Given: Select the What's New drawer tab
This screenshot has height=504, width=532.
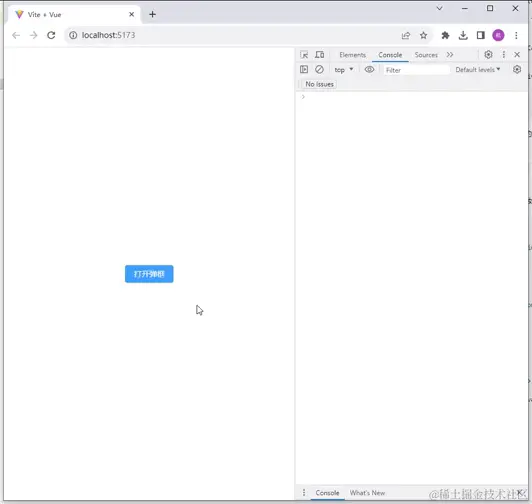Looking at the screenshot, I should coord(367,493).
